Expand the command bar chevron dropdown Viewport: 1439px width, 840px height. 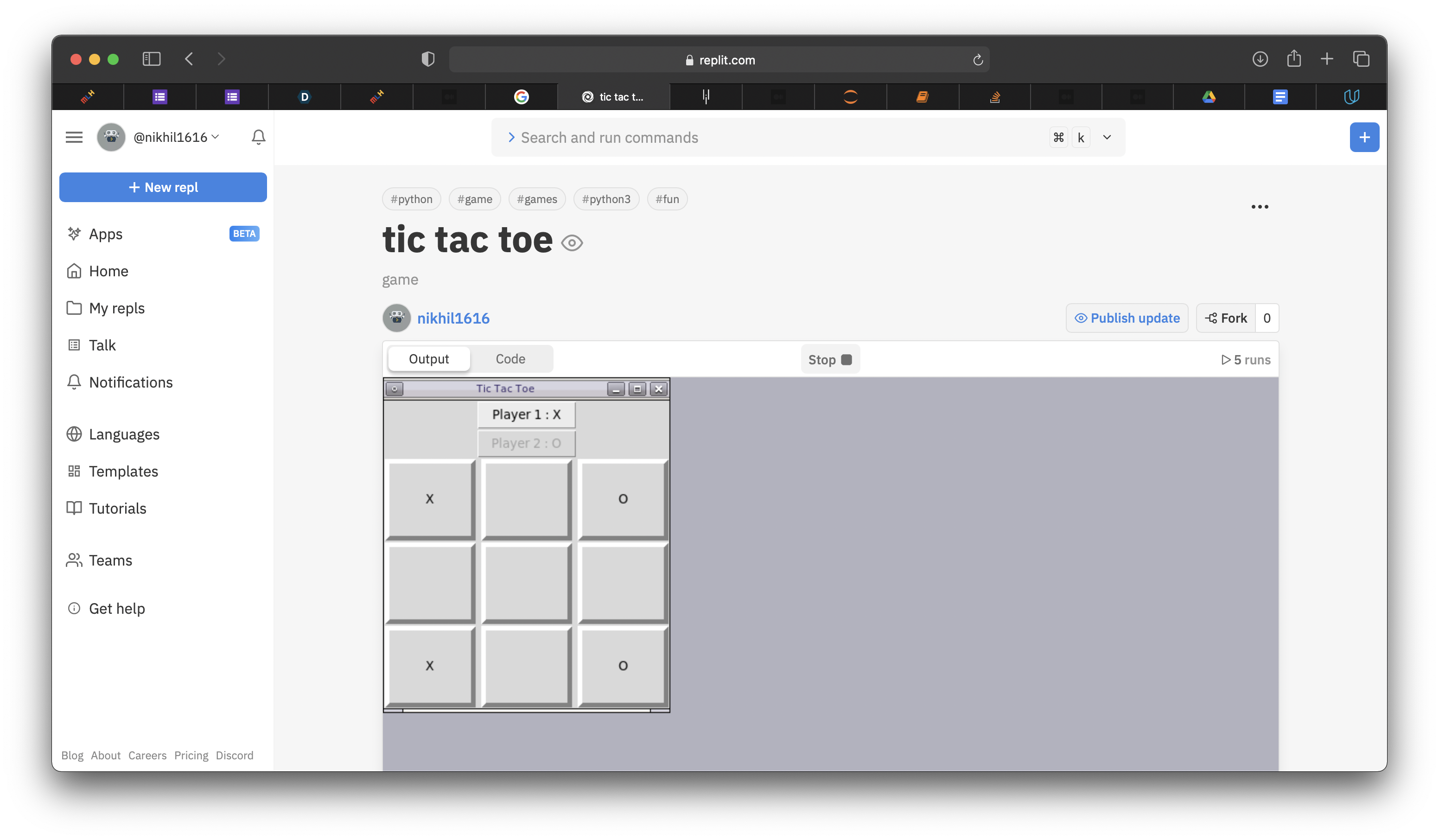pos(1106,138)
